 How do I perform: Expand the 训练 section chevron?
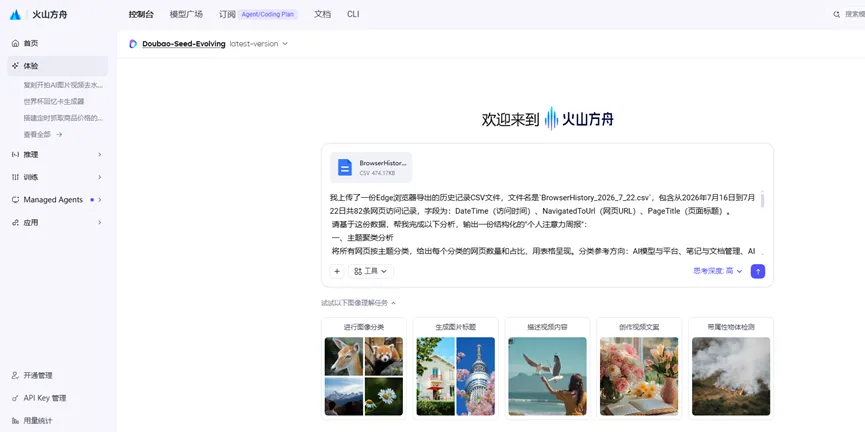pos(100,177)
